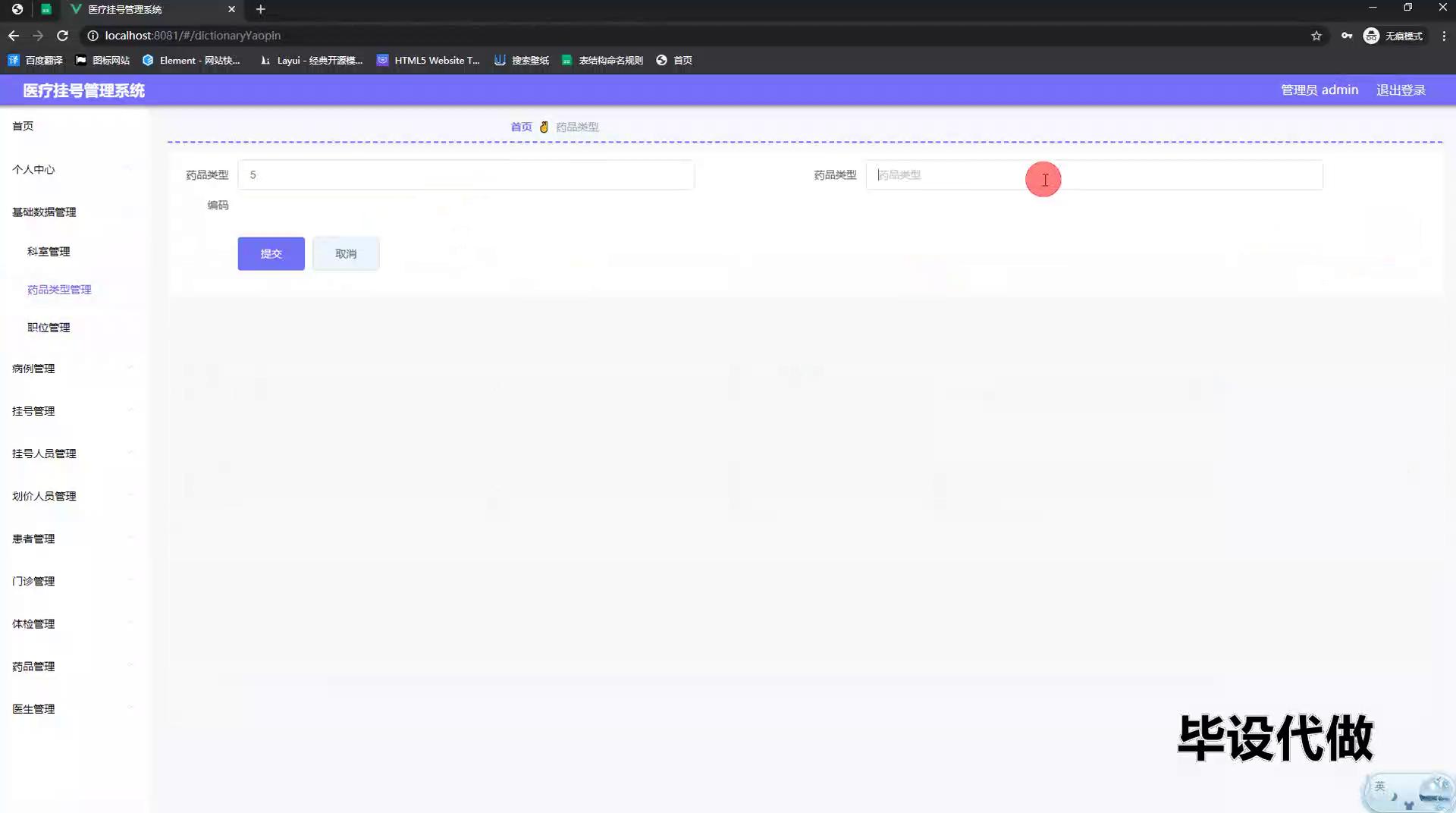Close the 医疗挂号管理系统 tab

pos(231,9)
